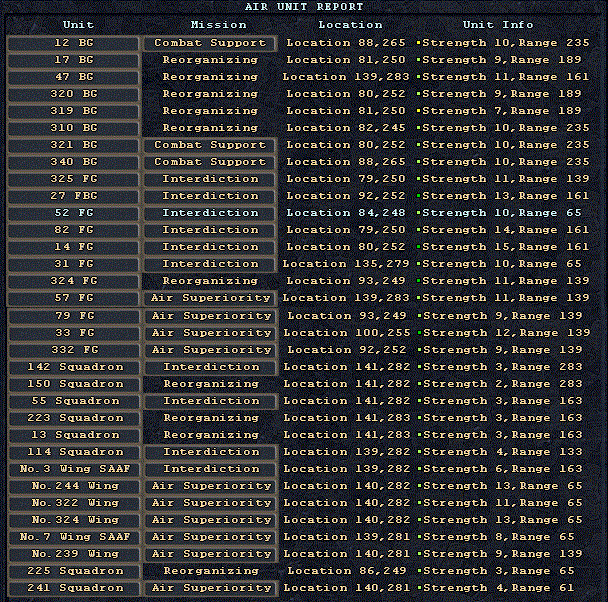Change 241 Squadron Air Superiority mission
The height and width of the screenshot is (602, 608).
[x=211, y=589]
